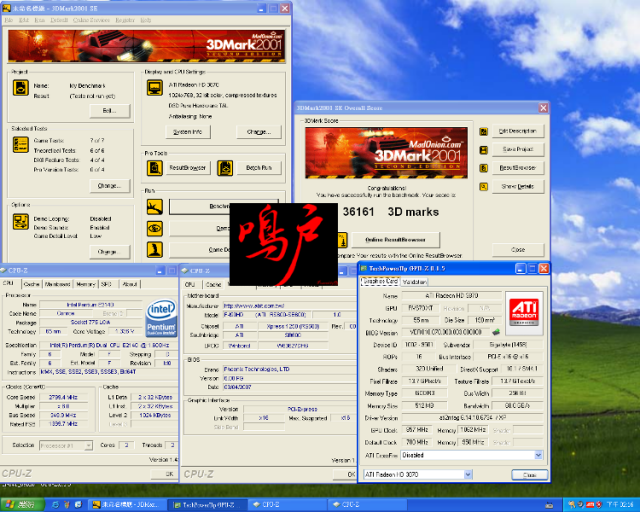The image size is (640, 512).
Task: Click the Show Details button
Action: click(x=518, y=187)
